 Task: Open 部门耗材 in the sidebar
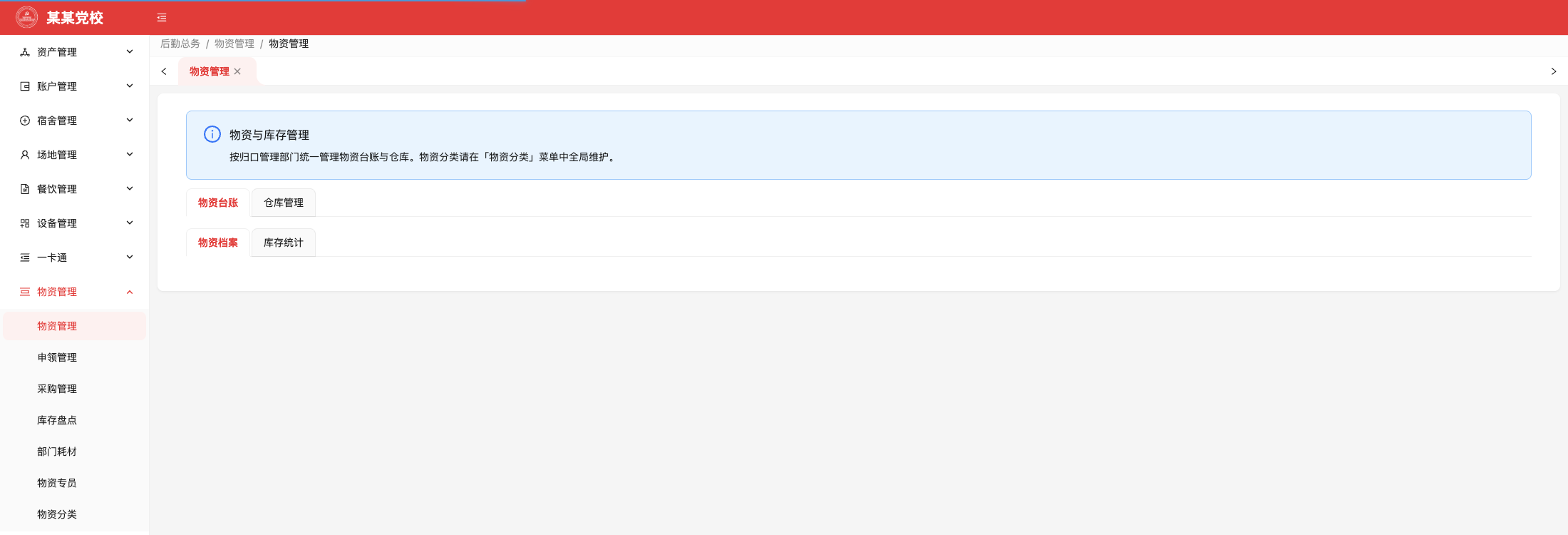coord(74,452)
